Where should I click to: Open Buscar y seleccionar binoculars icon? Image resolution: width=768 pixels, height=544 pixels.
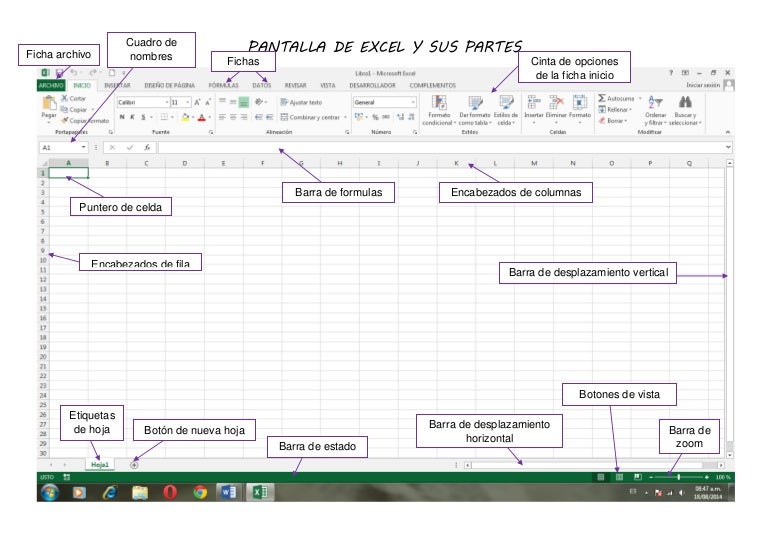pyautogui.click(x=685, y=102)
